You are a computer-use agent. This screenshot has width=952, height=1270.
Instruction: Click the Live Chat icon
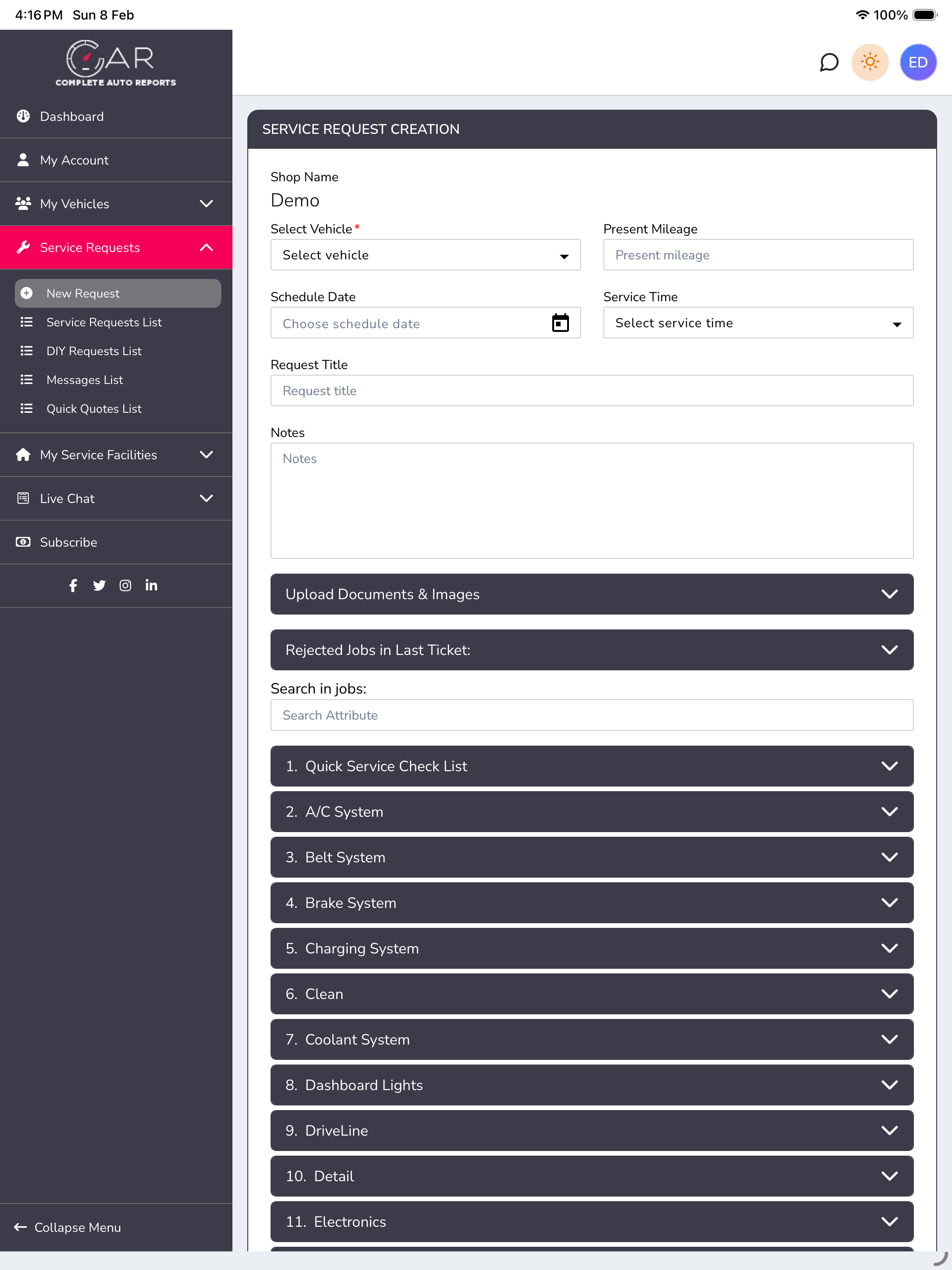23,498
